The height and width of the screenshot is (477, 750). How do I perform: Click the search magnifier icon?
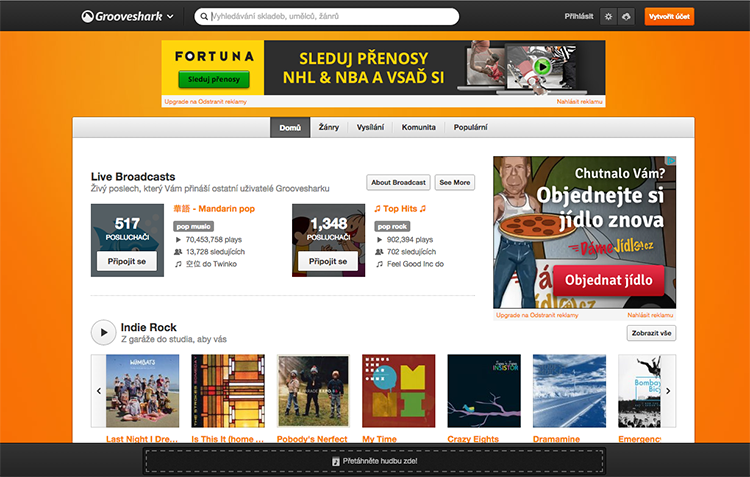coord(204,16)
